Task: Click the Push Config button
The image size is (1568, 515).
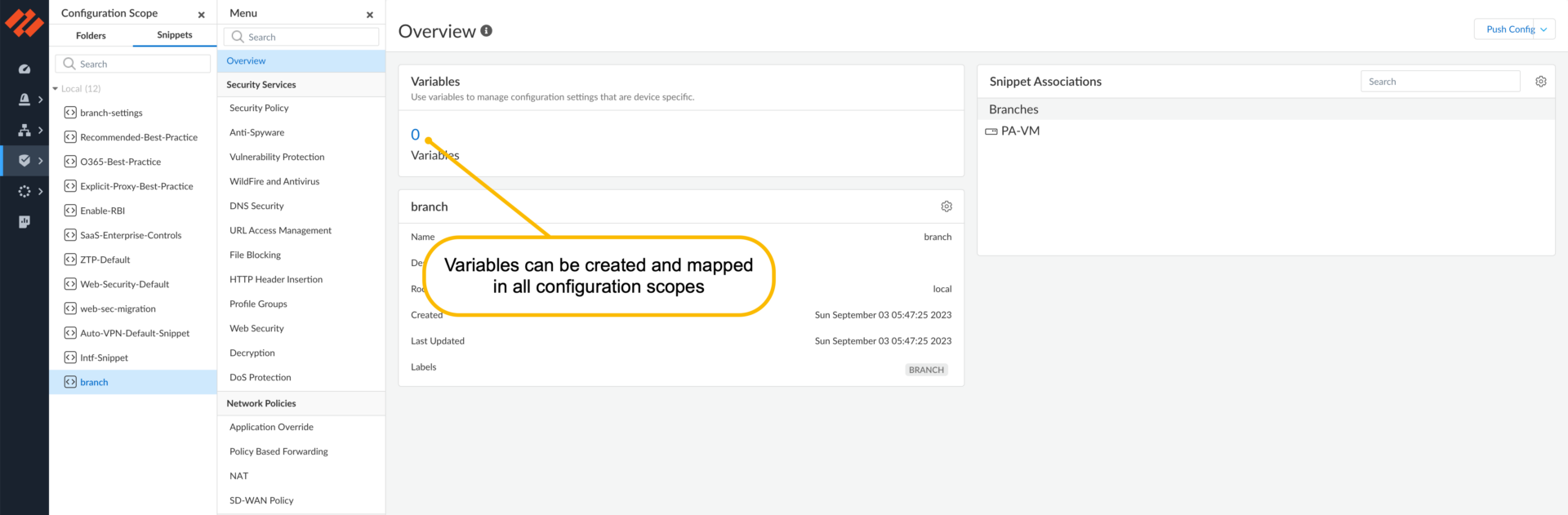Action: tap(1509, 29)
